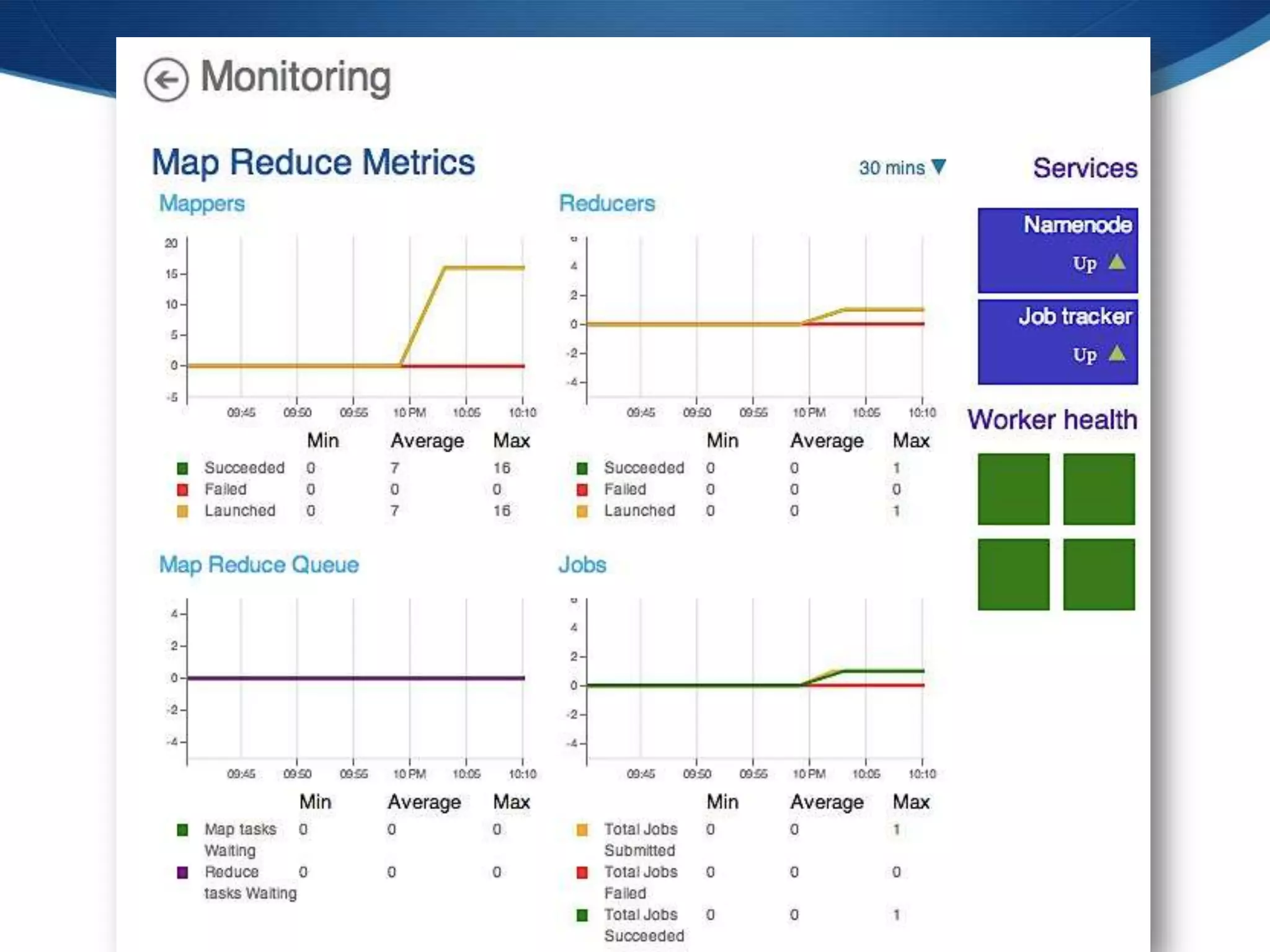Screen dimensions: 1270x952
Task: Click the top-right worker health square
Action: click(x=1098, y=489)
